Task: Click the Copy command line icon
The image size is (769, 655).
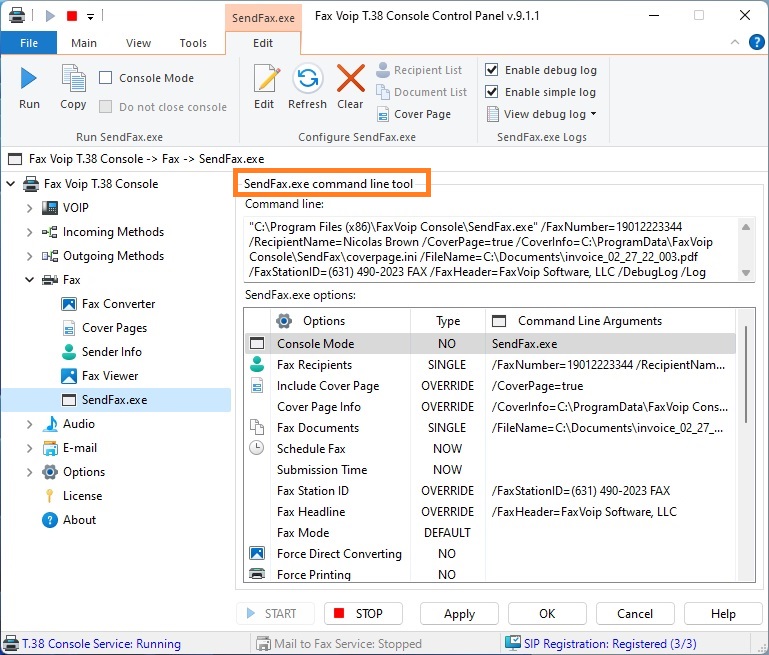Action: tap(74, 78)
